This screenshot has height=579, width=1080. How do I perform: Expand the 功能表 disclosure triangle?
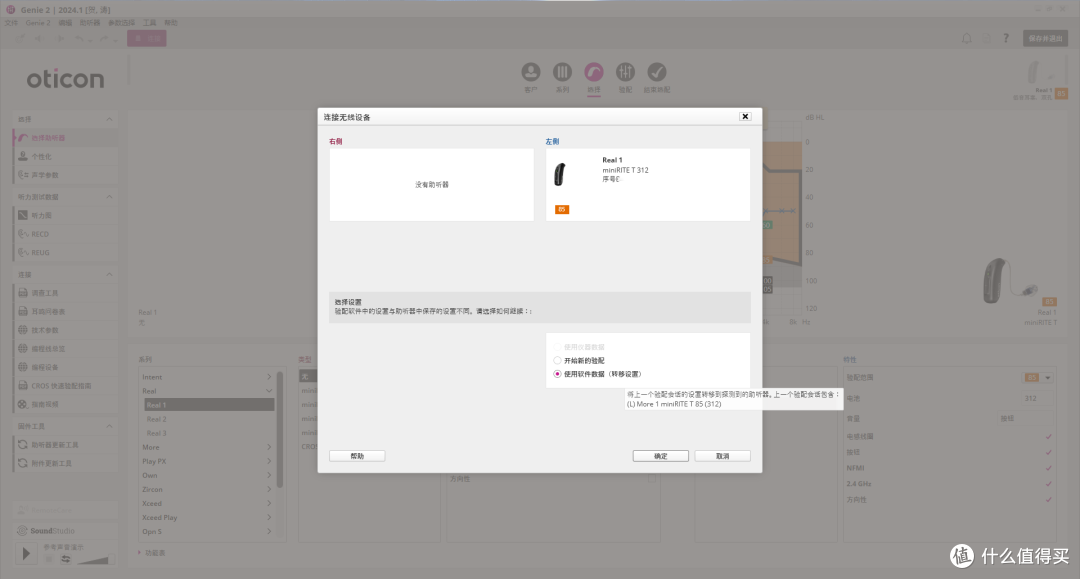tap(139, 552)
